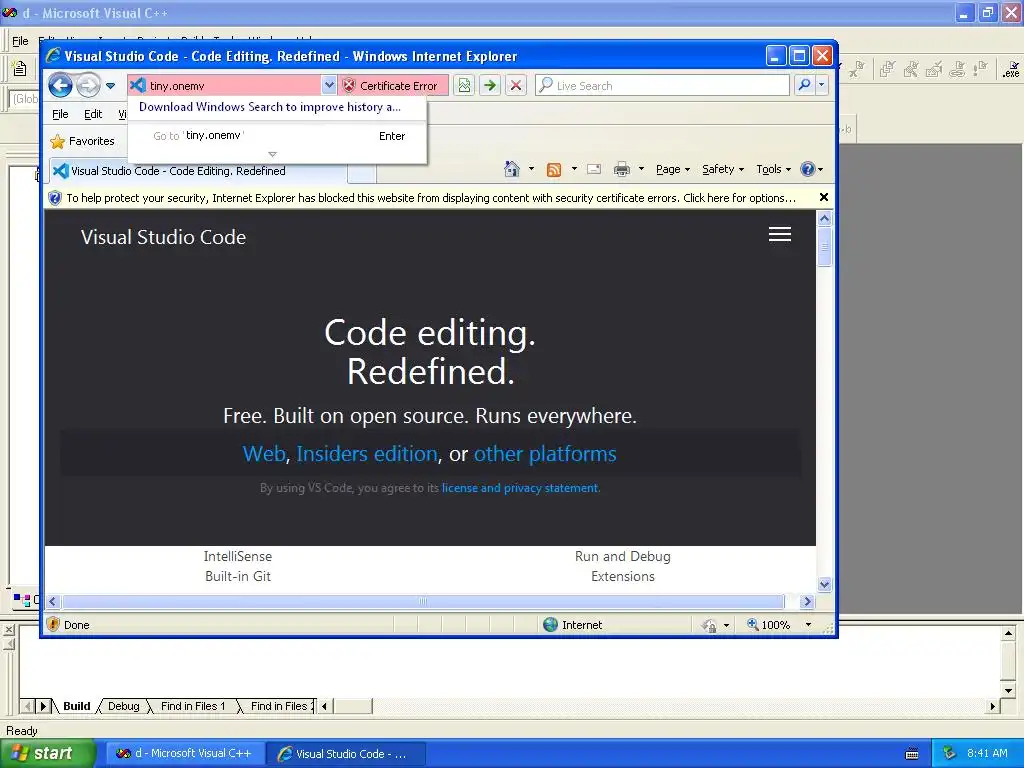Click the blue magnifier Search button

(x=805, y=86)
